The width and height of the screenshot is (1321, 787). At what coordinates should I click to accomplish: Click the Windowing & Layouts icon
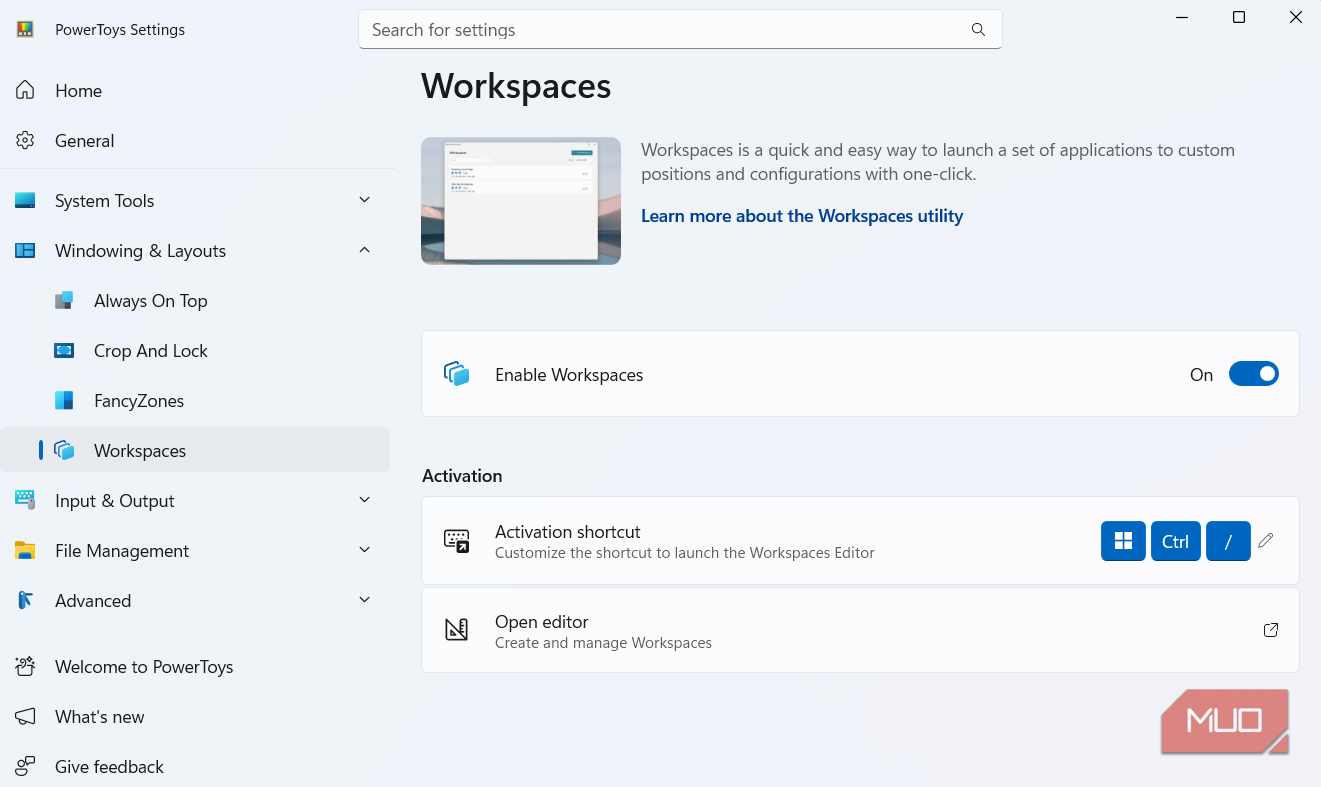point(26,250)
